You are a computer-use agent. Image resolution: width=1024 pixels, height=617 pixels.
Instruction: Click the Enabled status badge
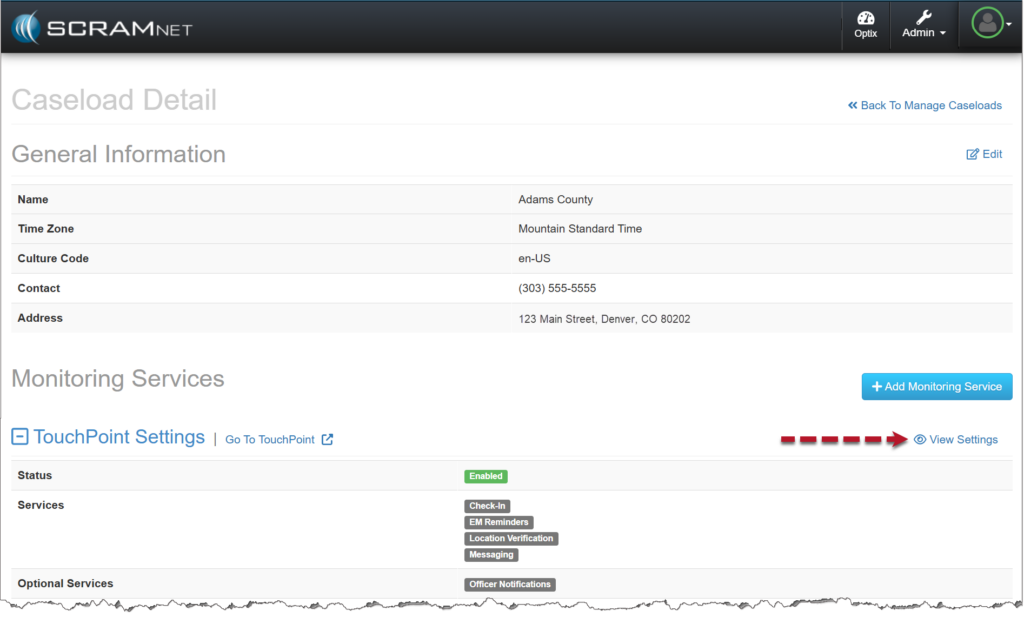tap(485, 476)
